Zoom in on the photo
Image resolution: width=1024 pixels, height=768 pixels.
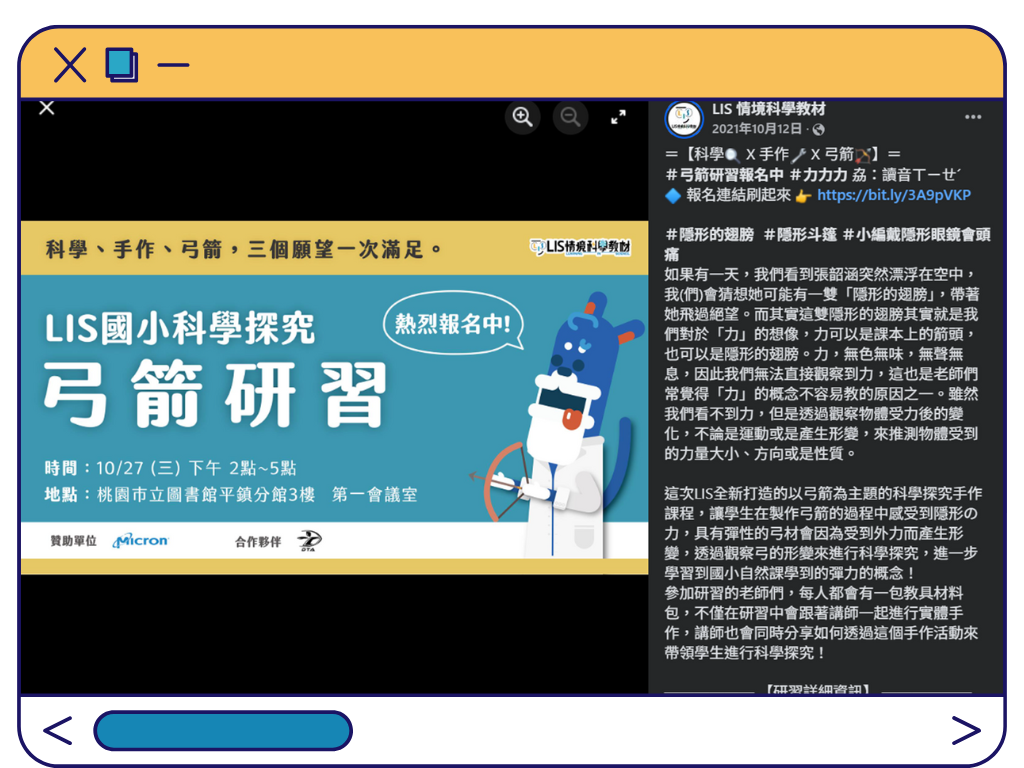522,117
